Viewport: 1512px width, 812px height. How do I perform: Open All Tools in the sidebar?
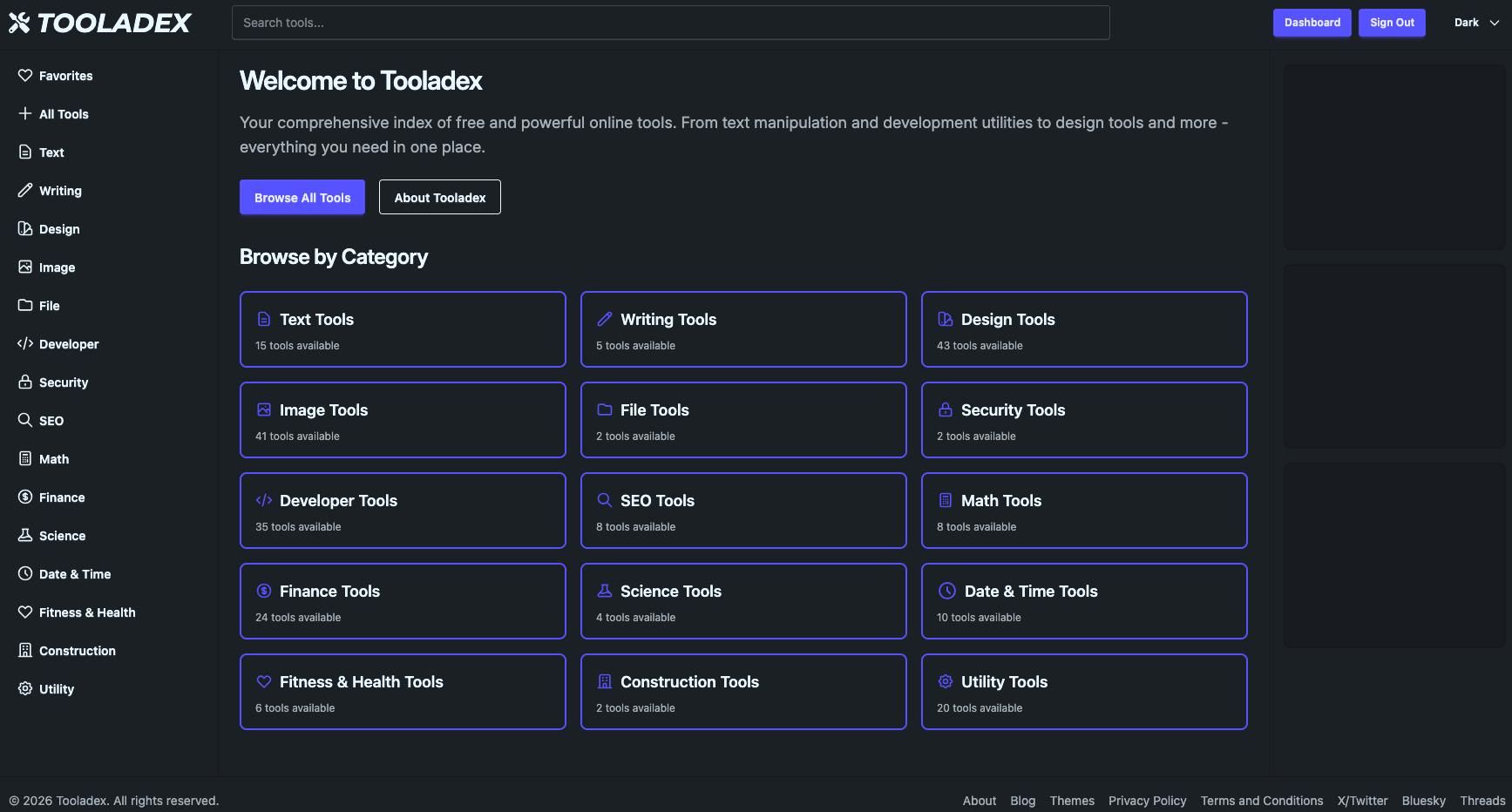coord(64,114)
